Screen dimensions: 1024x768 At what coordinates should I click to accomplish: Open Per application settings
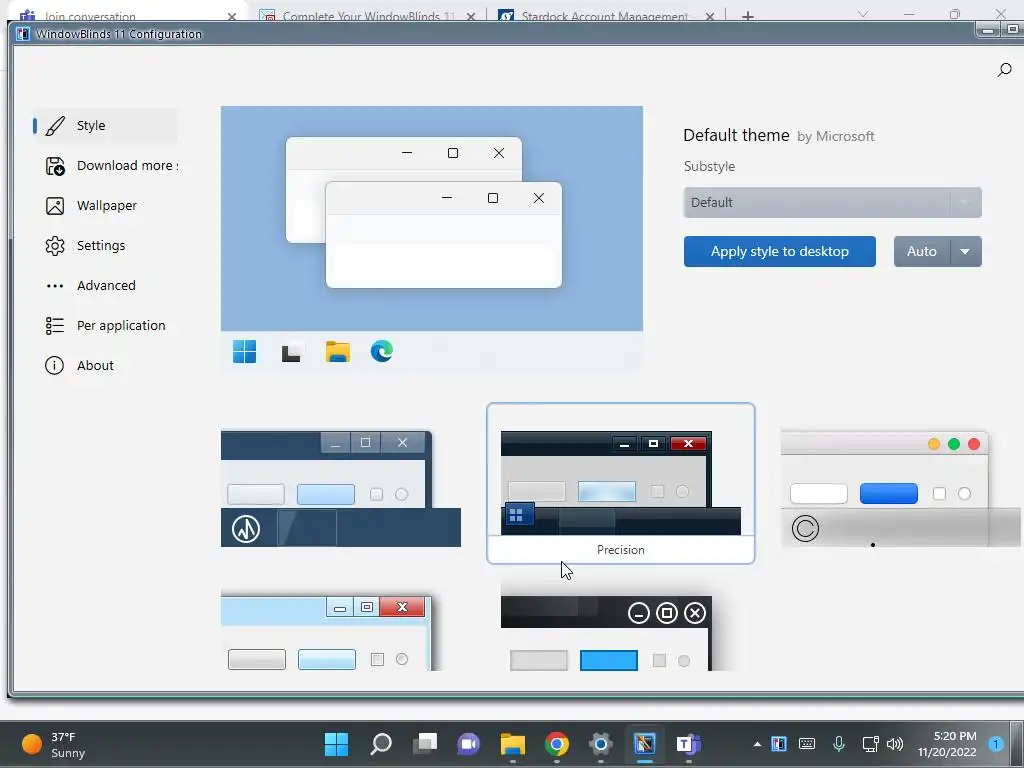(106, 325)
